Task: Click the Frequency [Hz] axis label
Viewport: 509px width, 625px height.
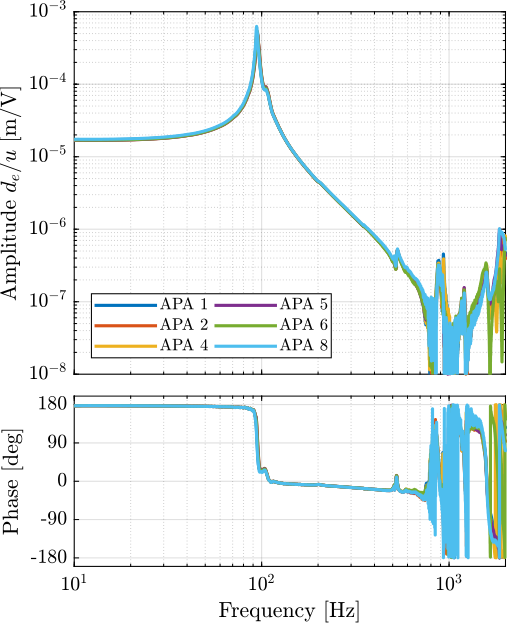Action: pyautogui.click(x=289, y=611)
